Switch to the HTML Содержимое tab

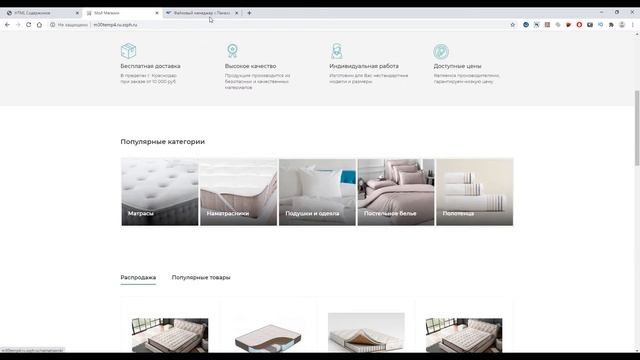42,13
